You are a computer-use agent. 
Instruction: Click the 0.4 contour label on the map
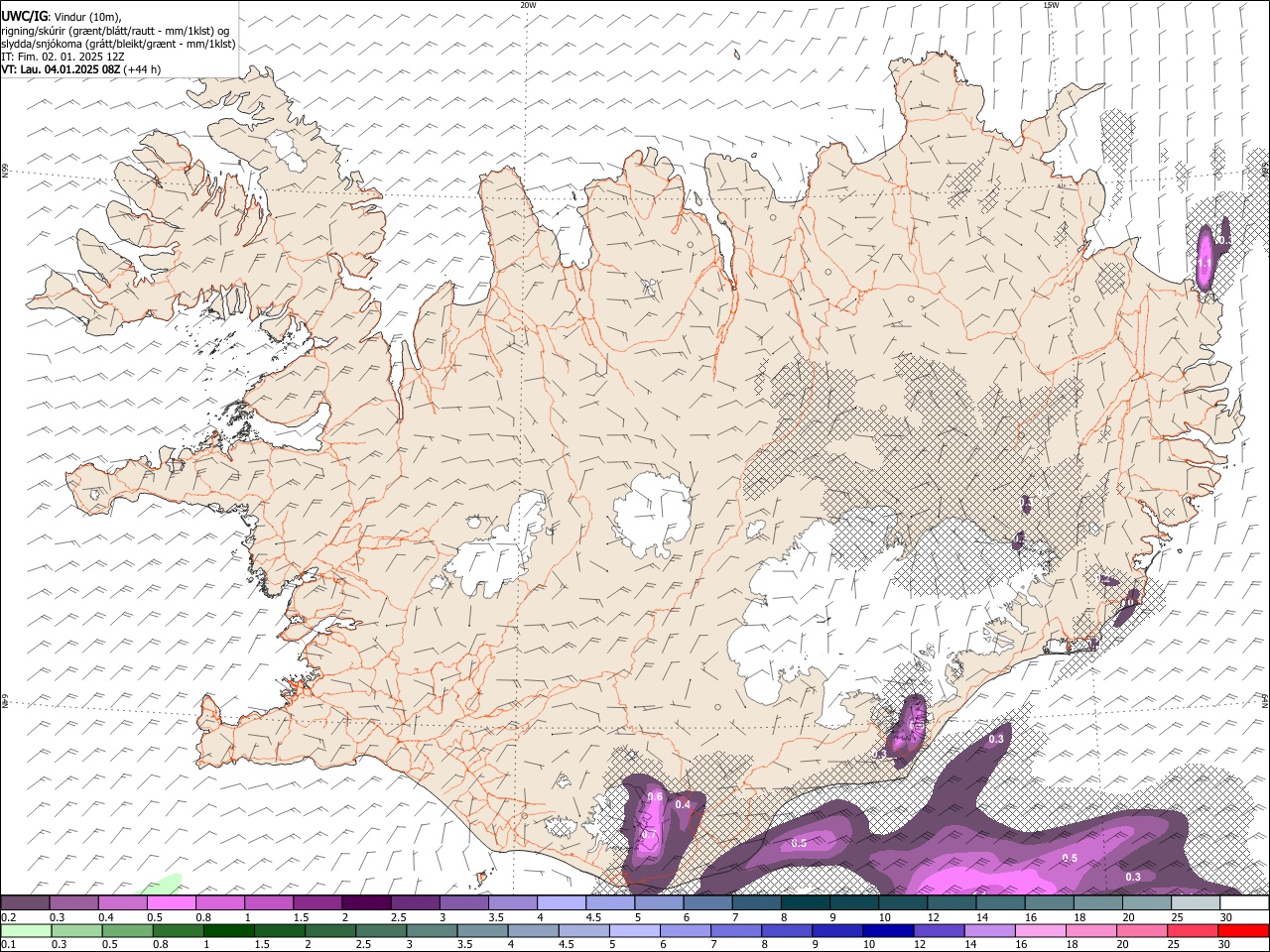pyautogui.click(x=683, y=804)
